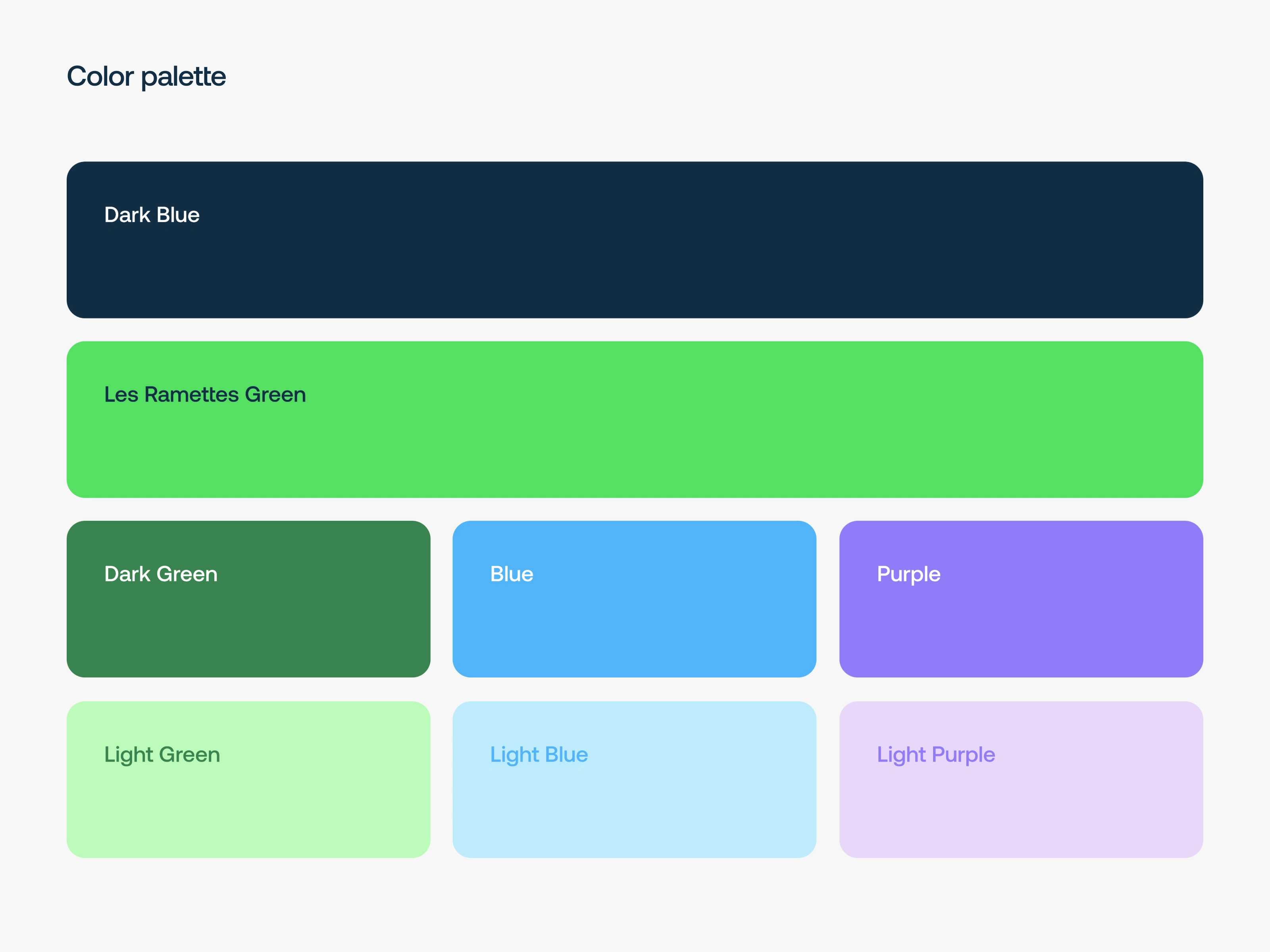Click the word 'palette' in the title
This screenshot has height=952, width=1270.
tap(184, 77)
